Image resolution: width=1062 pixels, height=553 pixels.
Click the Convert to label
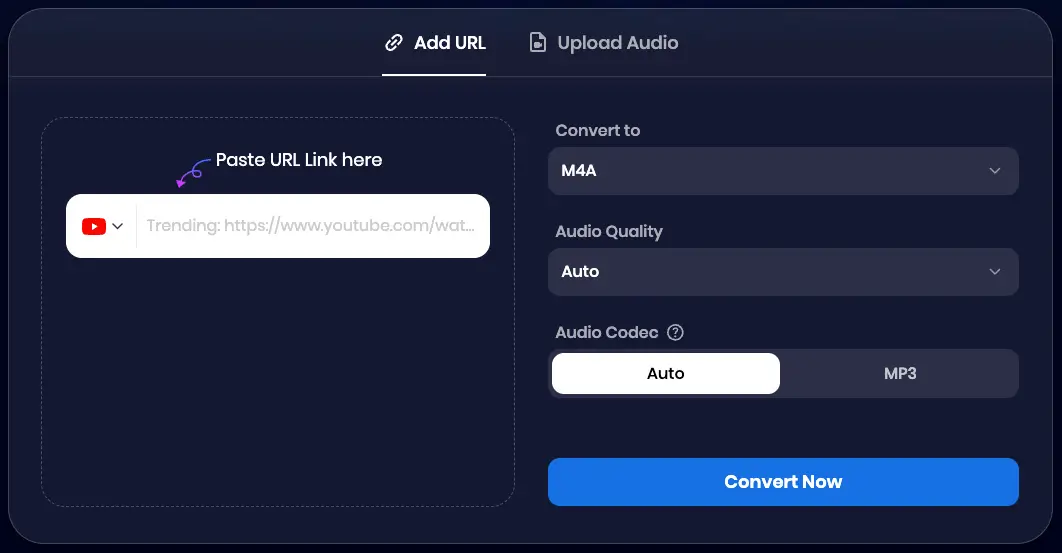(597, 131)
